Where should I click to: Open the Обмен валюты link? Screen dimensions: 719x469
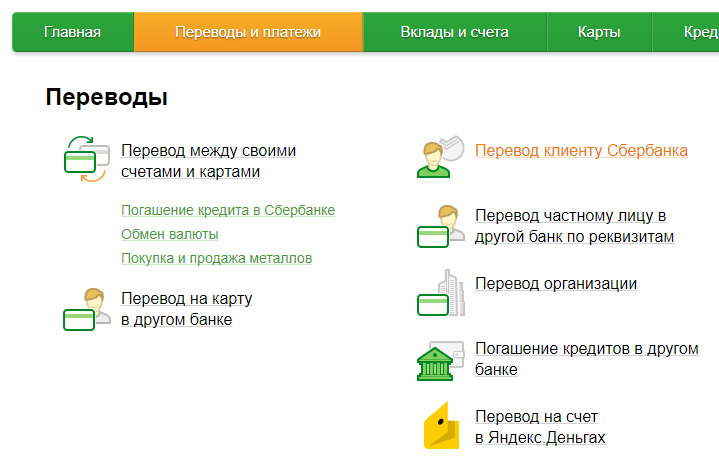click(x=170, y=234)
